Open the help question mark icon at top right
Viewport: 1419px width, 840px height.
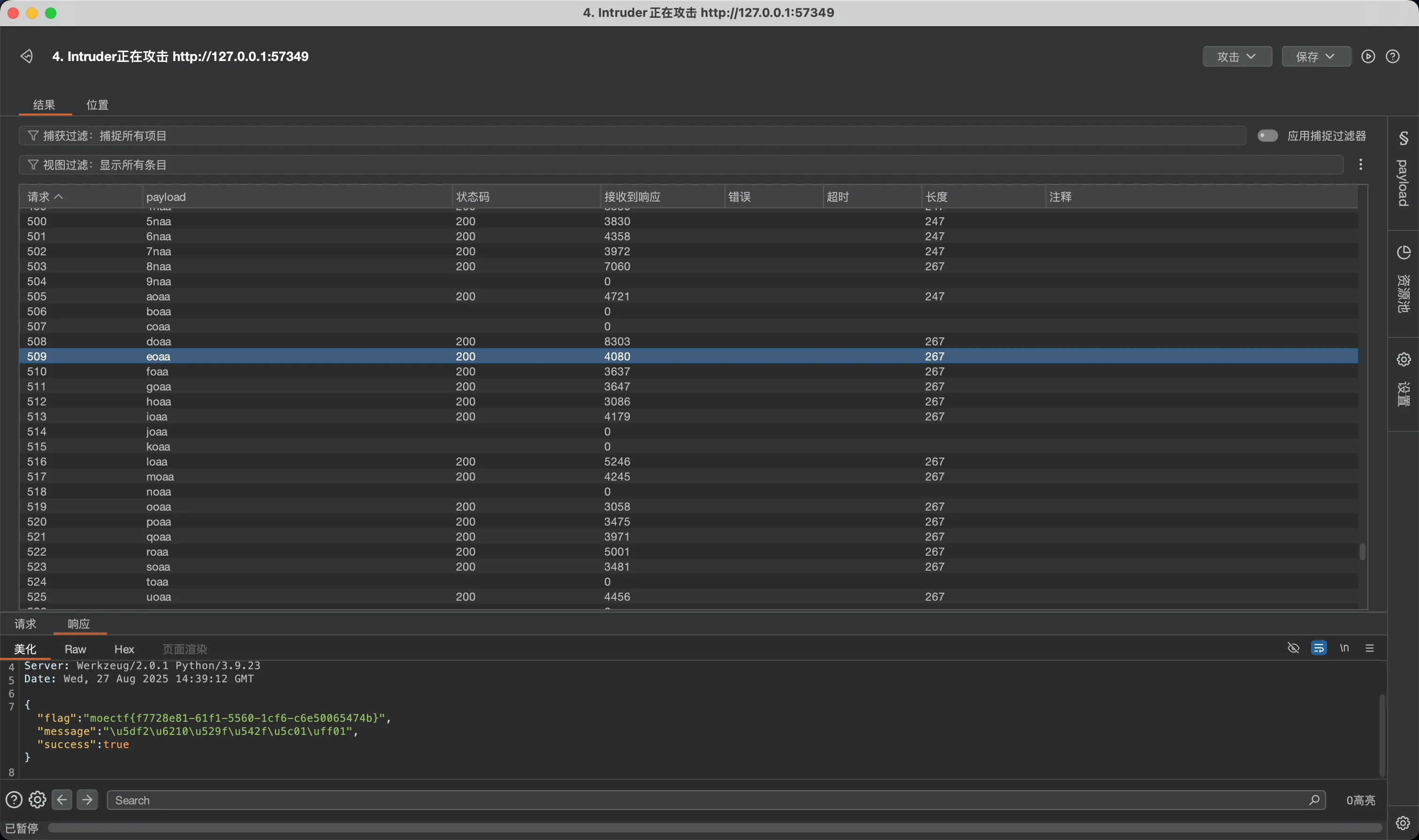1393,57
